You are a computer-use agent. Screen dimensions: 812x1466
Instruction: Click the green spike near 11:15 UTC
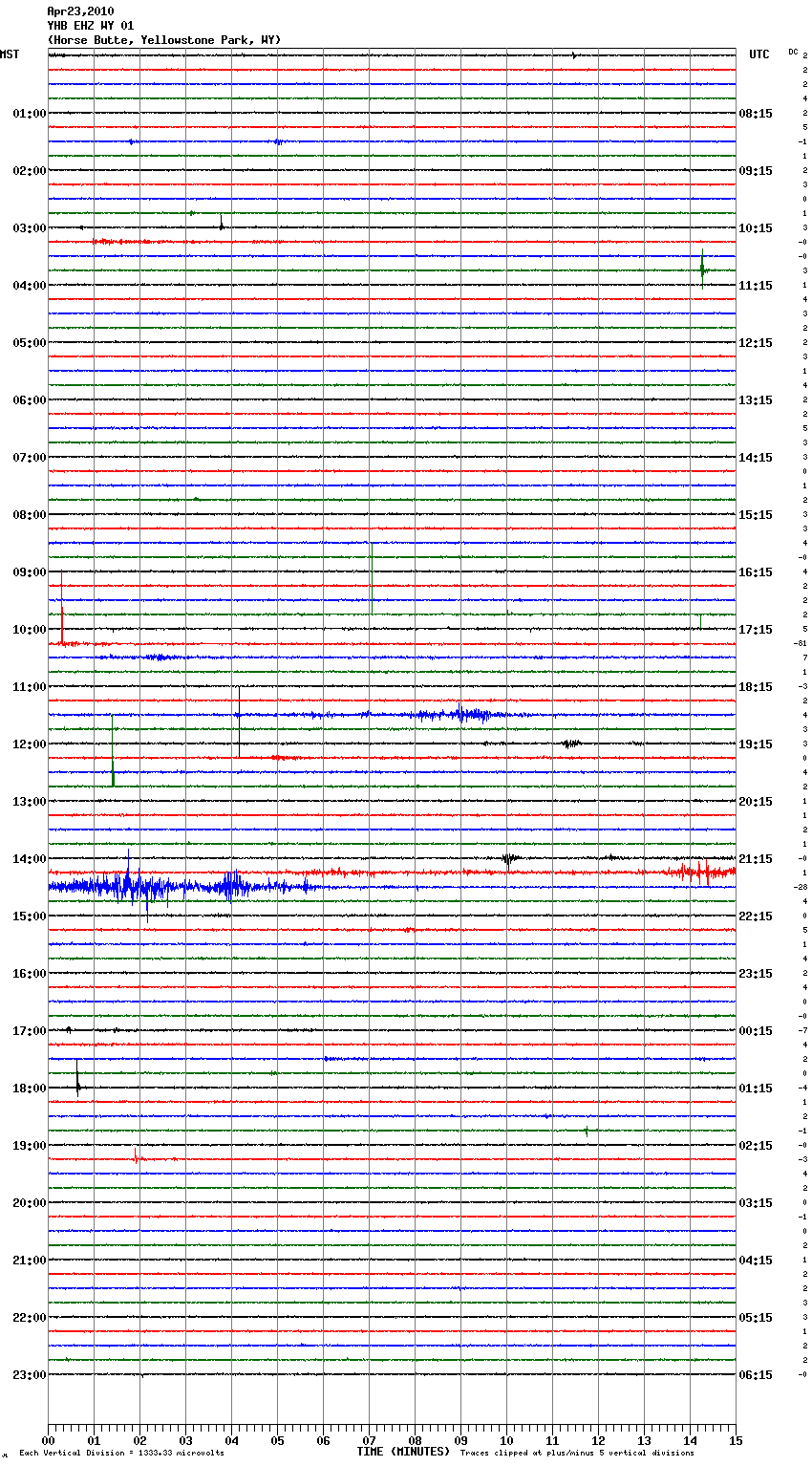pyautogui.click(x=703, y=269)
